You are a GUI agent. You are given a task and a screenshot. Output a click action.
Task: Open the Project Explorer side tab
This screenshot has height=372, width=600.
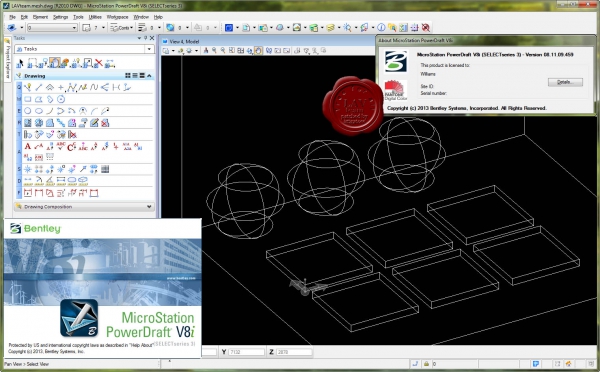(8, 59)
